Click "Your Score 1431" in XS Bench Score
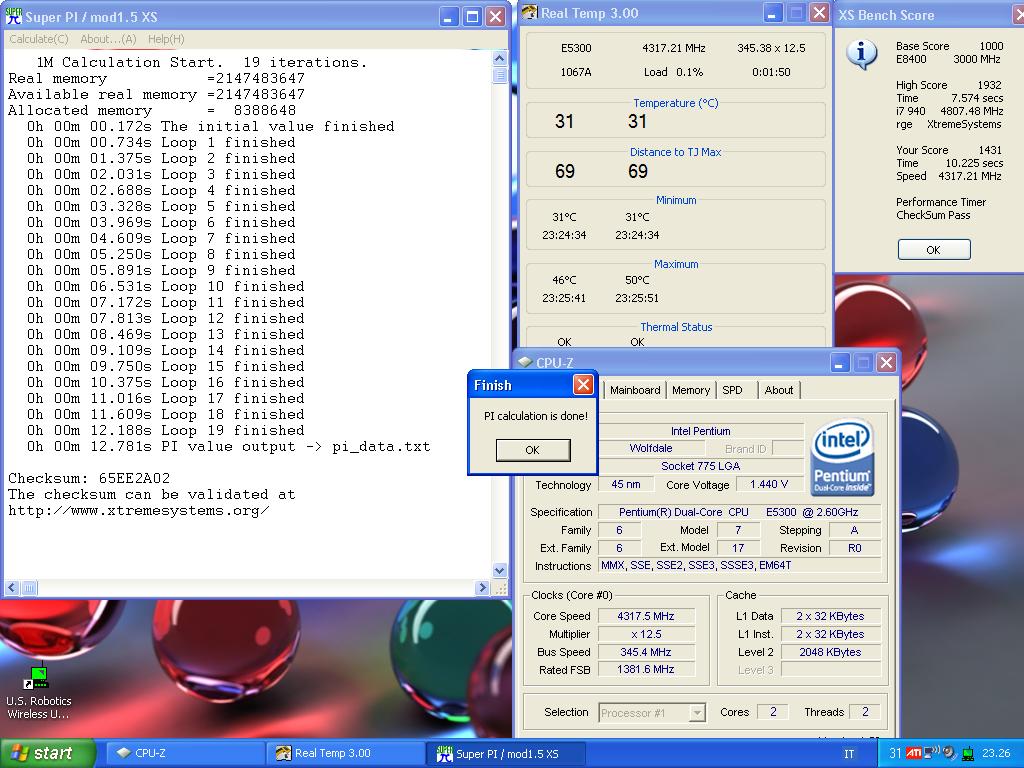Image resolution: width=1024 pixels, height=768 pixels. [x=949, y=150]
